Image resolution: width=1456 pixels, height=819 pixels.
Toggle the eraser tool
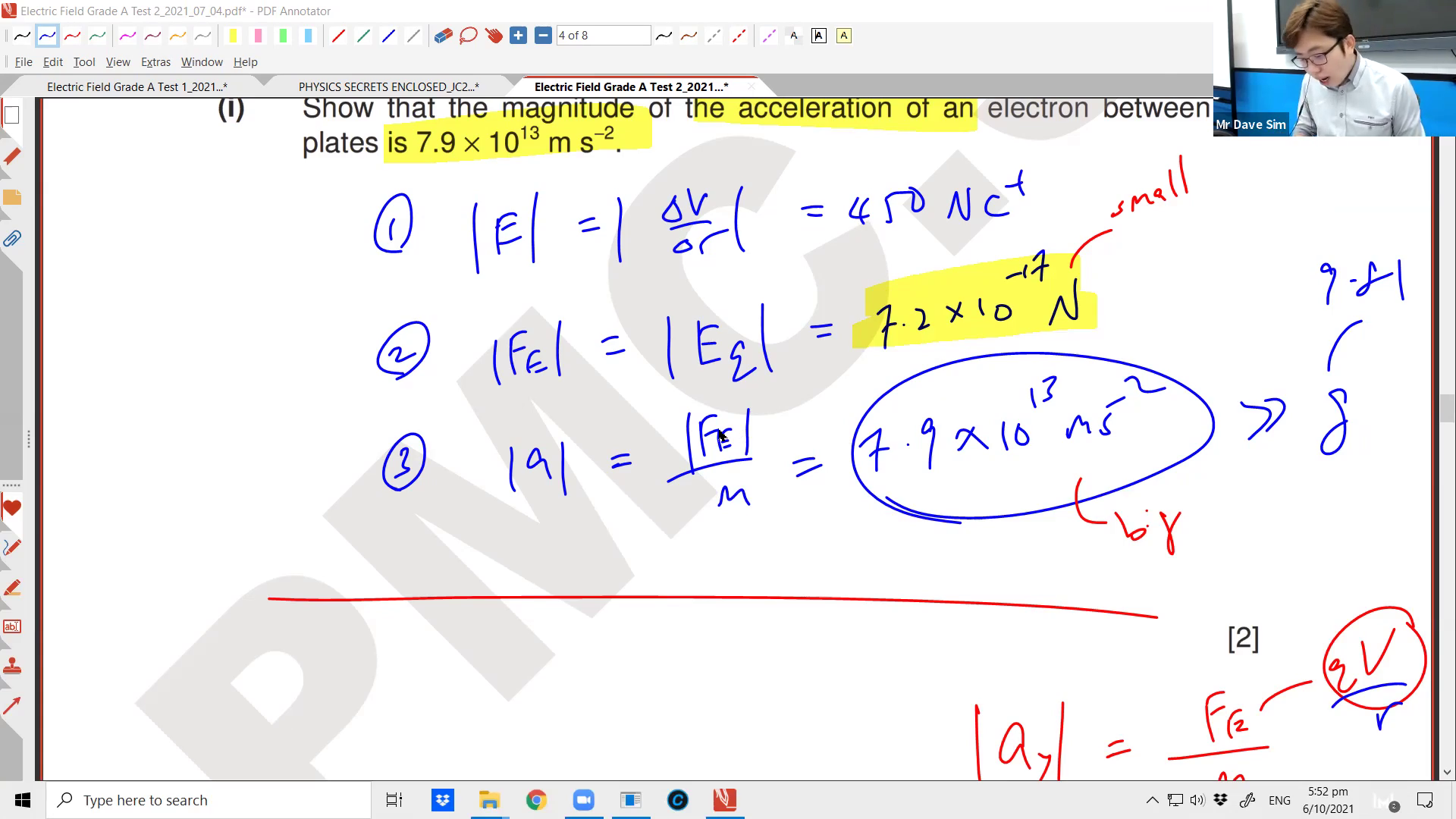coord(442,35)
